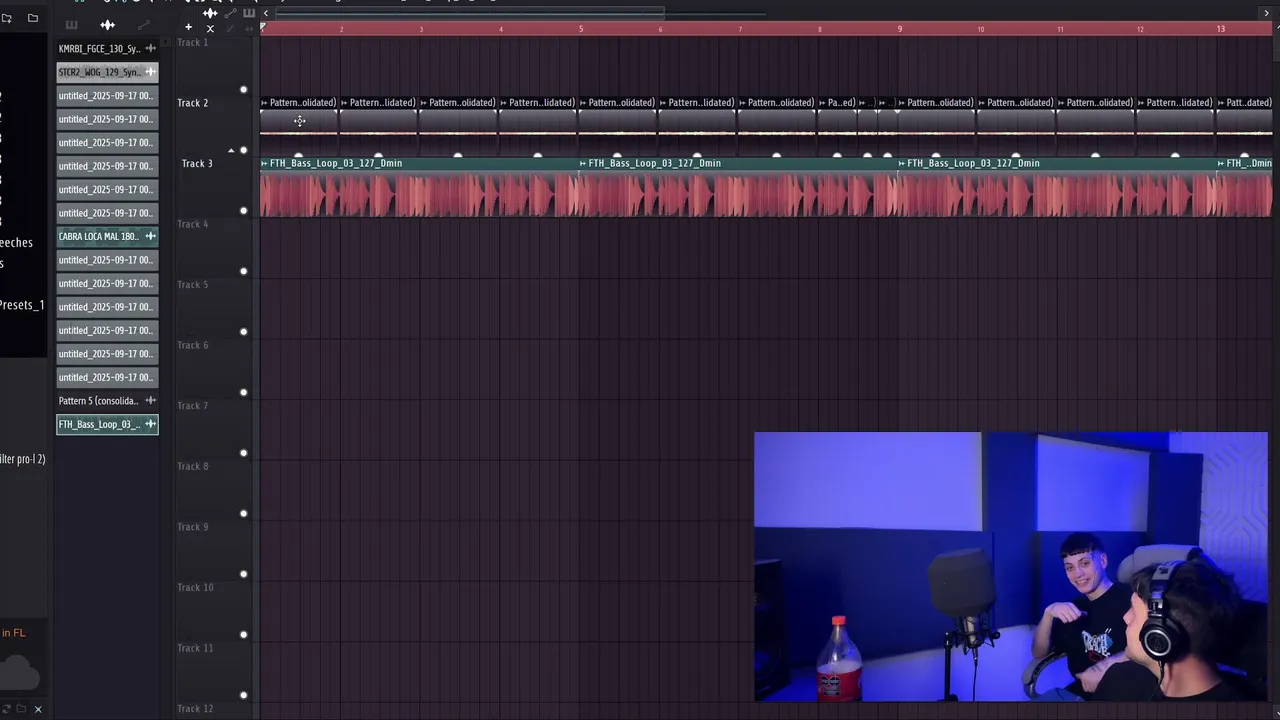Screen dimensions: 1280x720
Task: Open menu of first Pattern consolidated clip
Action: [x=264, y=102]
